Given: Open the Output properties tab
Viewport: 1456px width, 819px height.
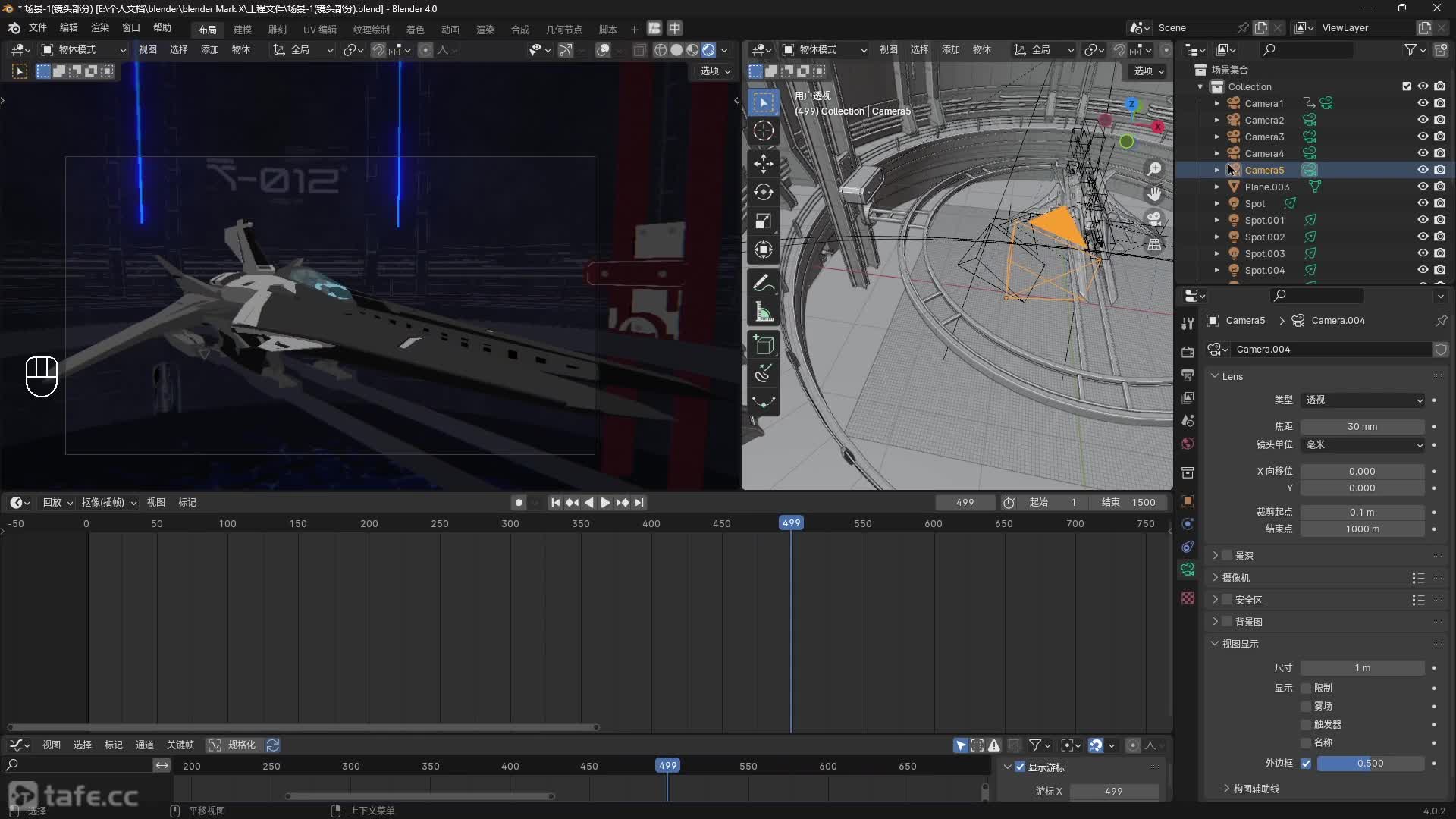Looking at the screenshot, I should [x=1188, y=375].
